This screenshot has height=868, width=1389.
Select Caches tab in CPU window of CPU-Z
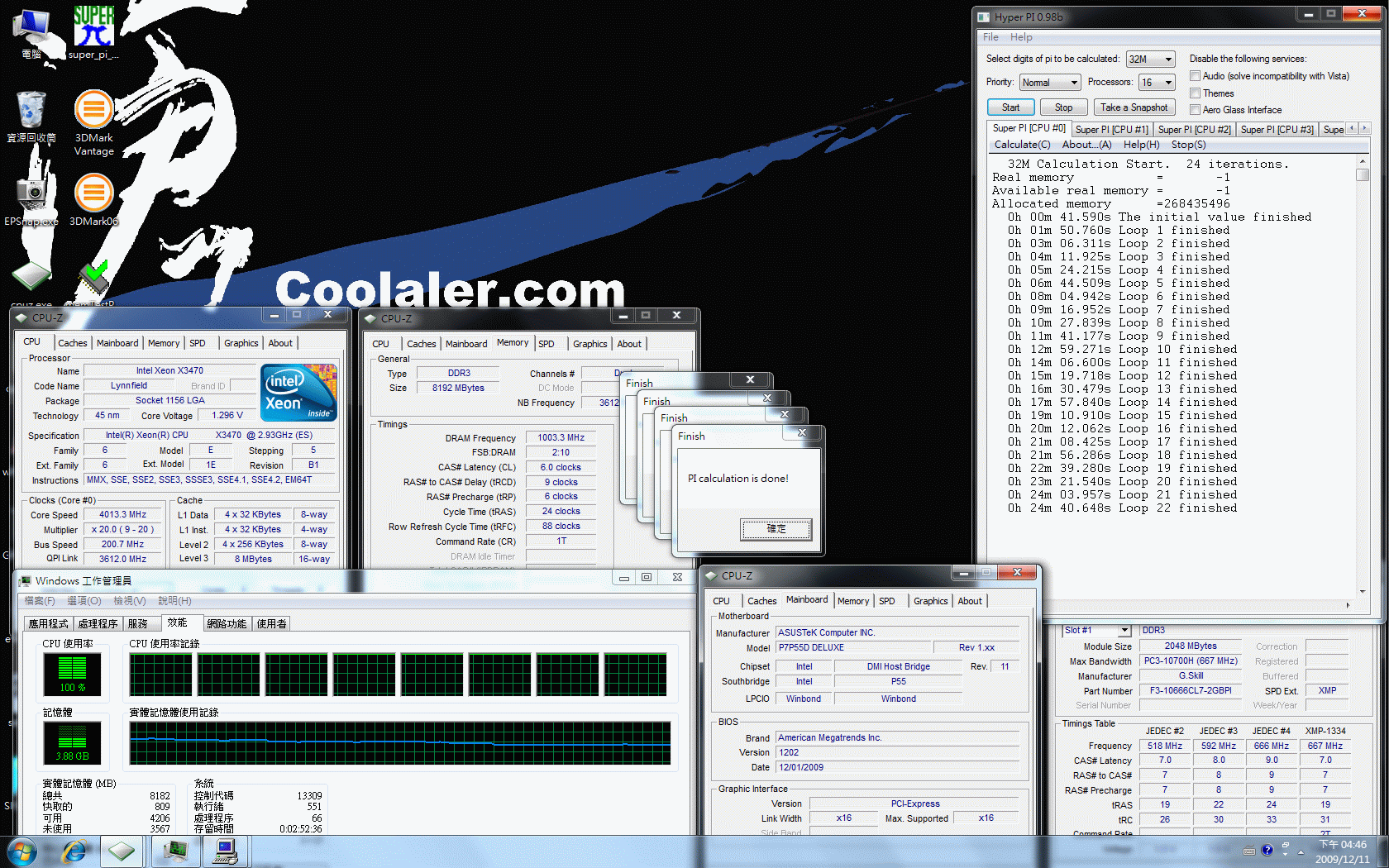coord(72,343)
